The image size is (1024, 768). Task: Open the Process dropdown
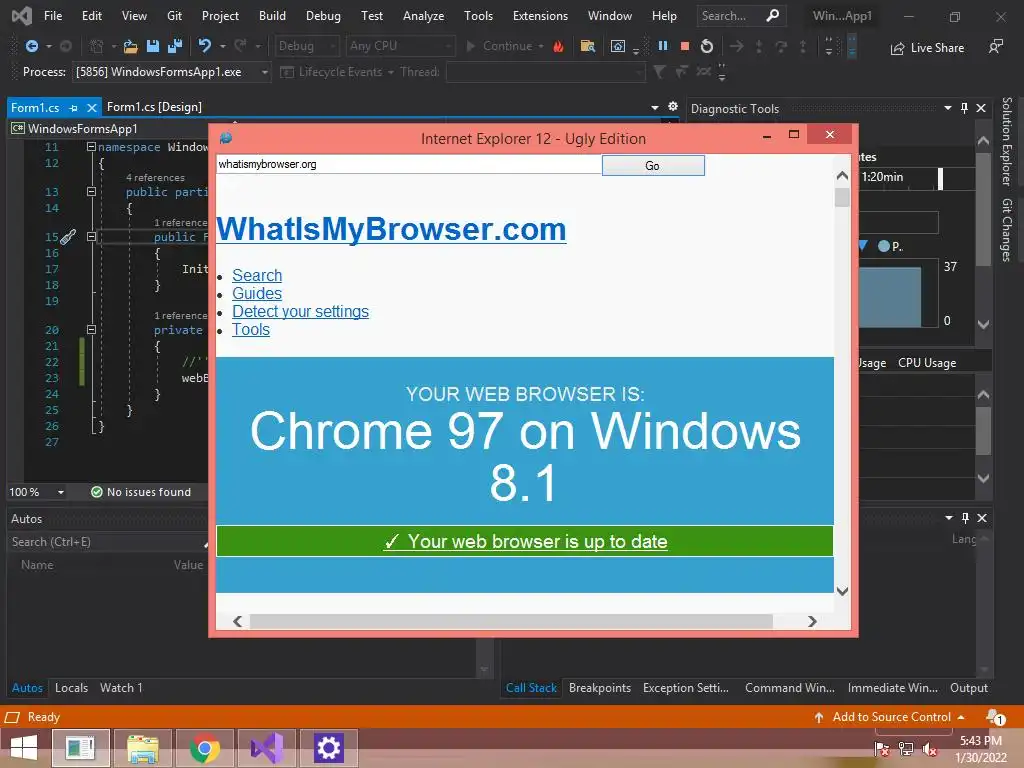[264, 72]
